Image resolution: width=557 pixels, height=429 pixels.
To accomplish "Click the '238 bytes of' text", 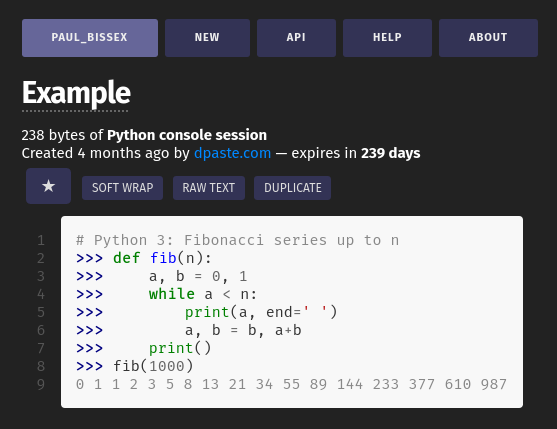I will point(62,135).
